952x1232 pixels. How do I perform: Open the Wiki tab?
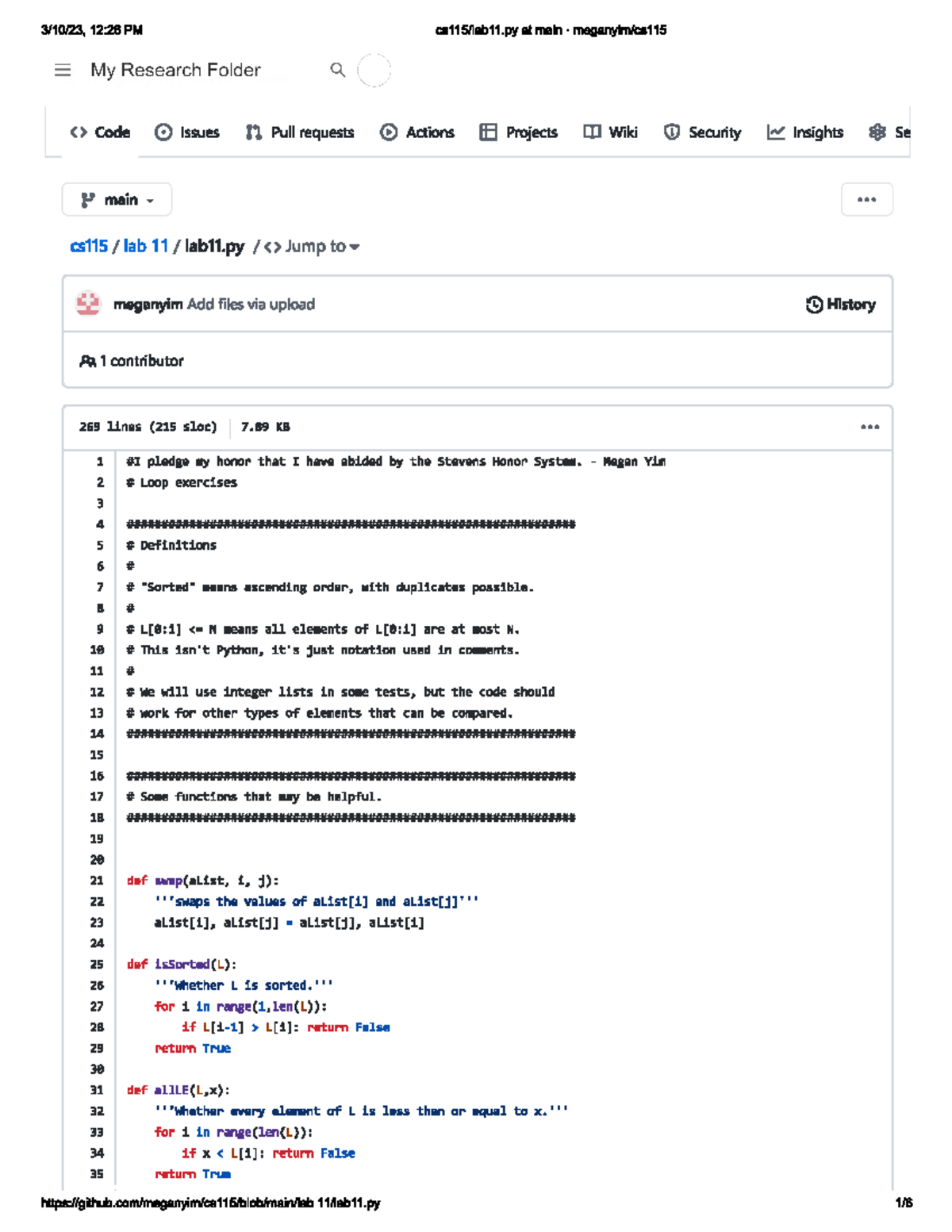[611, 132]
